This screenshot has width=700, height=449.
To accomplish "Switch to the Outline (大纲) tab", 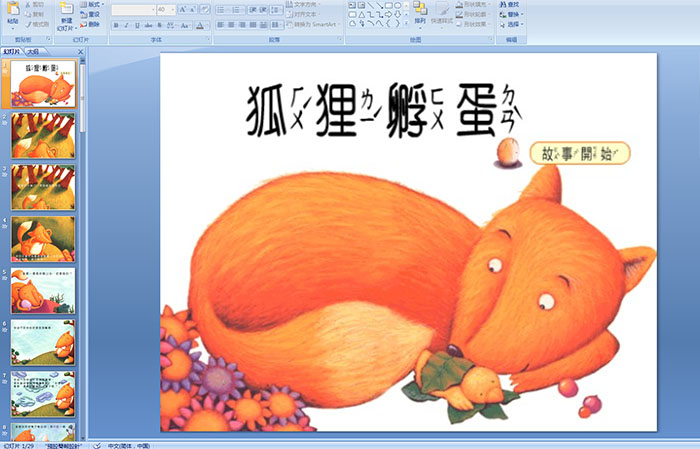I will coord(33,52).
